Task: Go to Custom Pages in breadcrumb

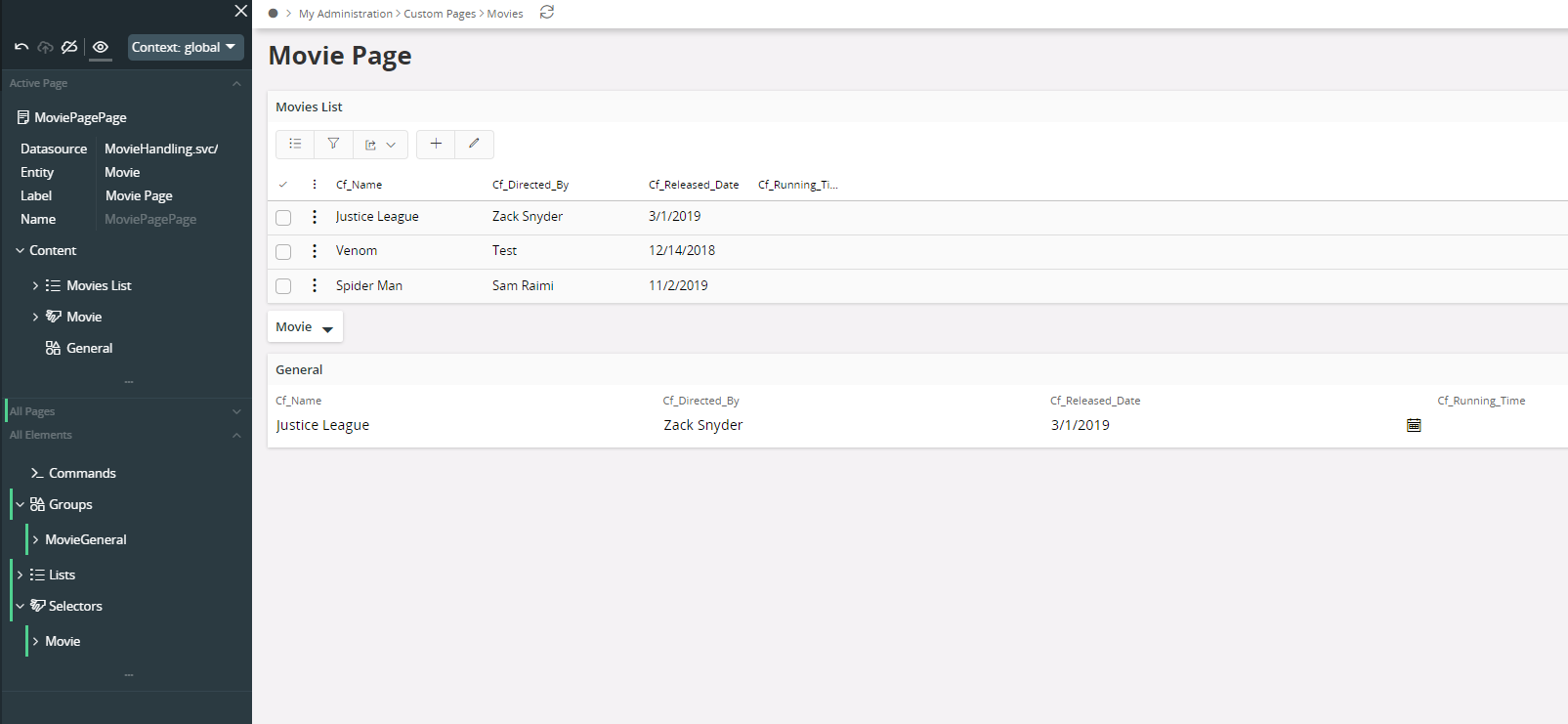Action: pos(440,14)
